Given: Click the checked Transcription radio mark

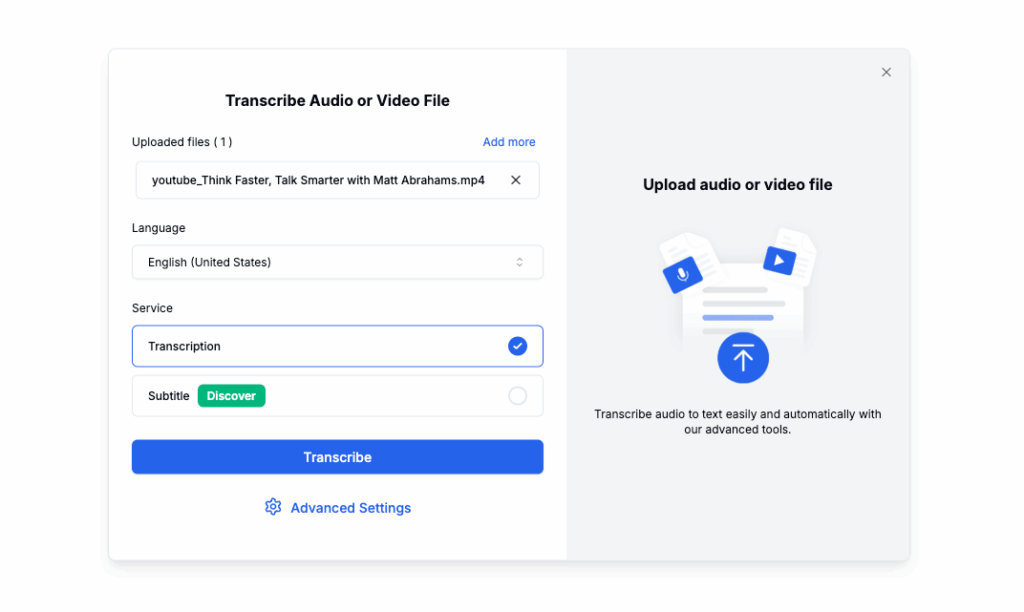Looking at the screenshot, I should (517, 346).
